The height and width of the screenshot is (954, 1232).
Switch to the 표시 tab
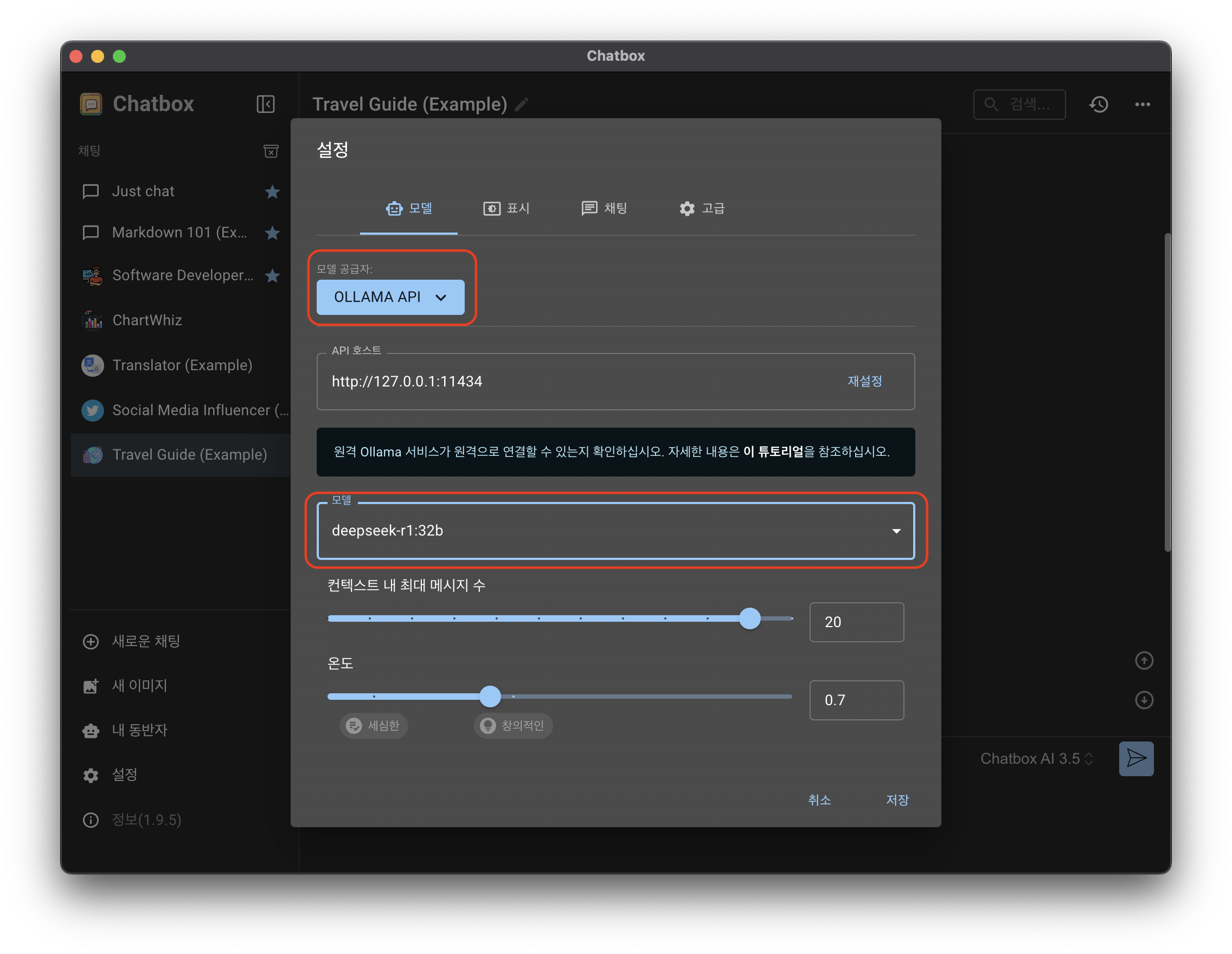[x=506, y=209]
